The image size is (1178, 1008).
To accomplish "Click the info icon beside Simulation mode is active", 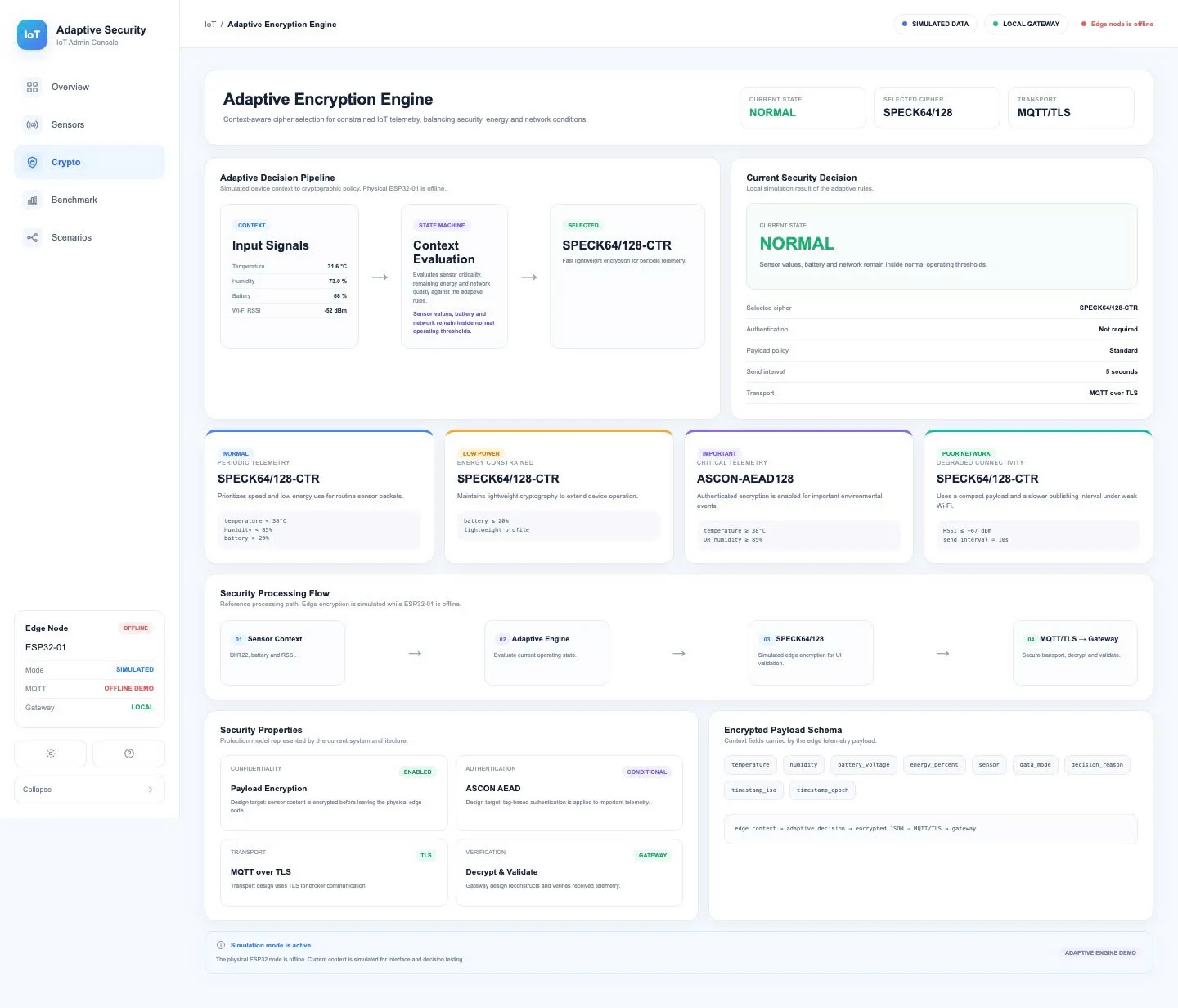I will (221, 945).
